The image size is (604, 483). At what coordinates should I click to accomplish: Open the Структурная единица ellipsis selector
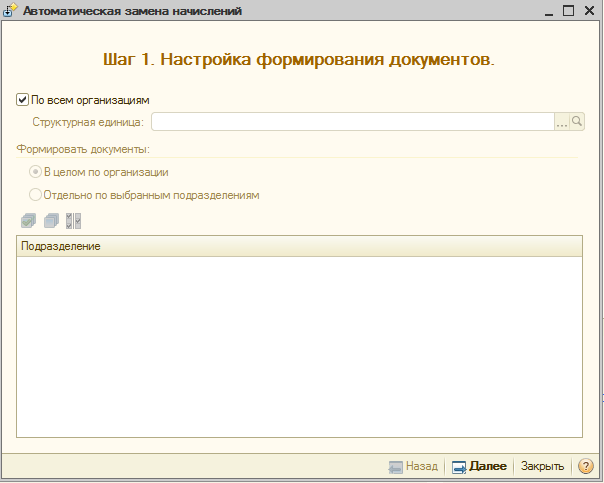[562, 122]
